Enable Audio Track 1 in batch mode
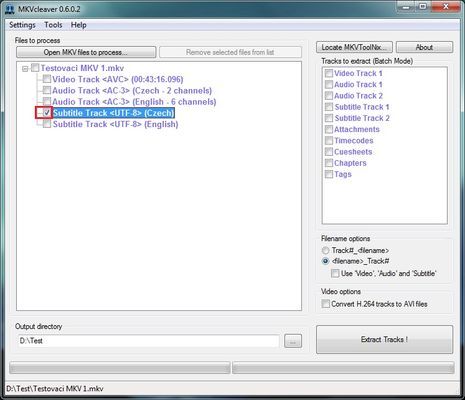The image size is (465, 400). click(329, 84)
